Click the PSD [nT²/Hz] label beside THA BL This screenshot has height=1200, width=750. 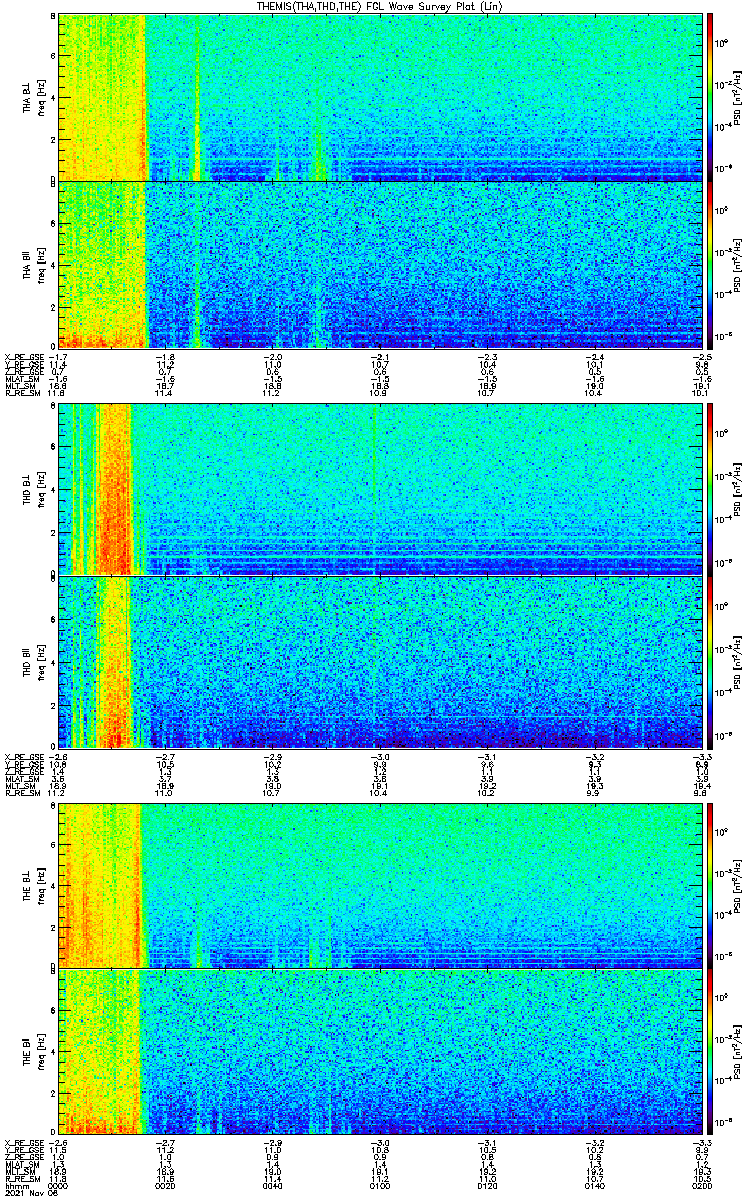[x=738, y=97]
